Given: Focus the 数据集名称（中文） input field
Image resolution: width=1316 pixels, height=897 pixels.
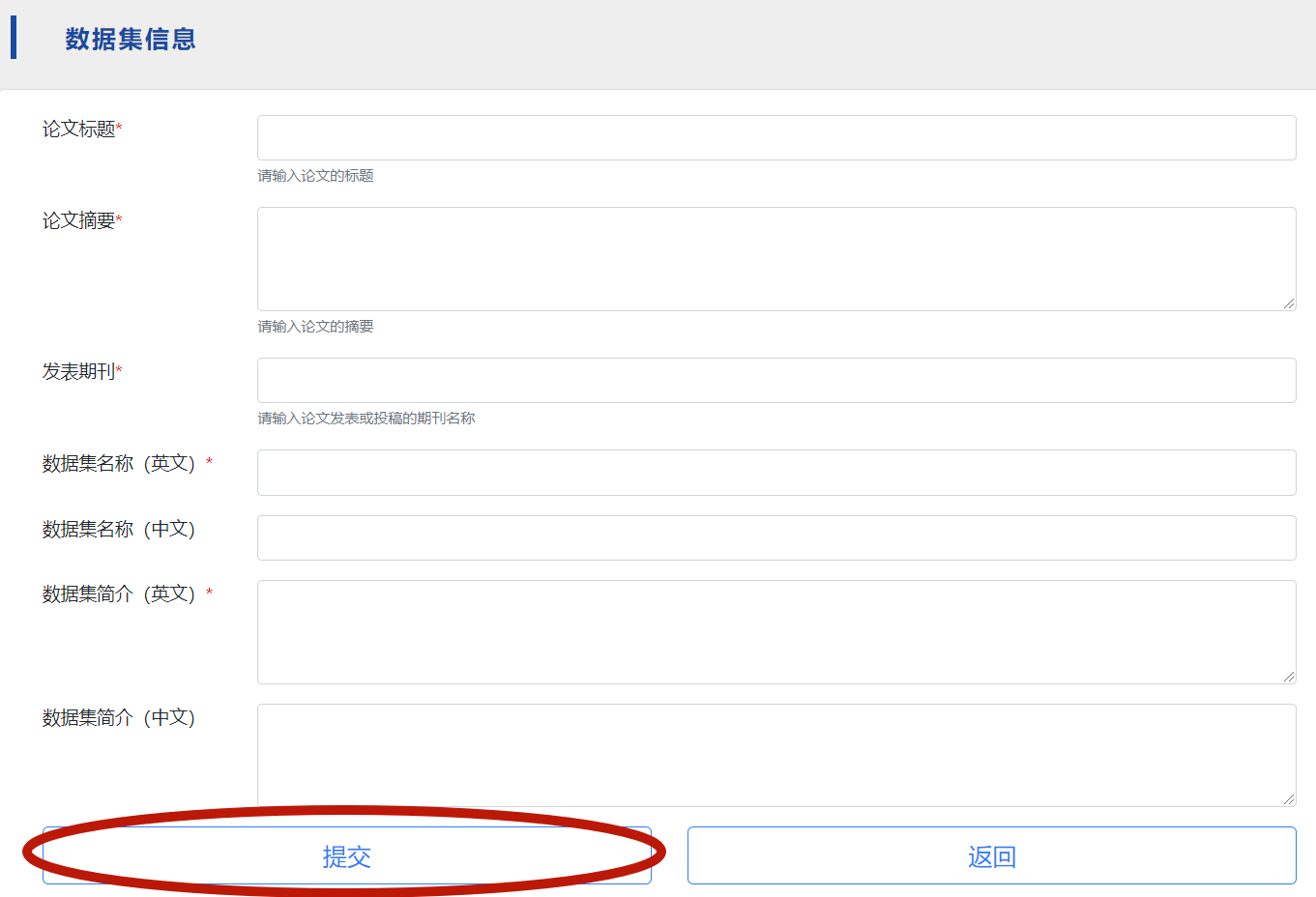Looking at the screenshot, I should [775, 538].
